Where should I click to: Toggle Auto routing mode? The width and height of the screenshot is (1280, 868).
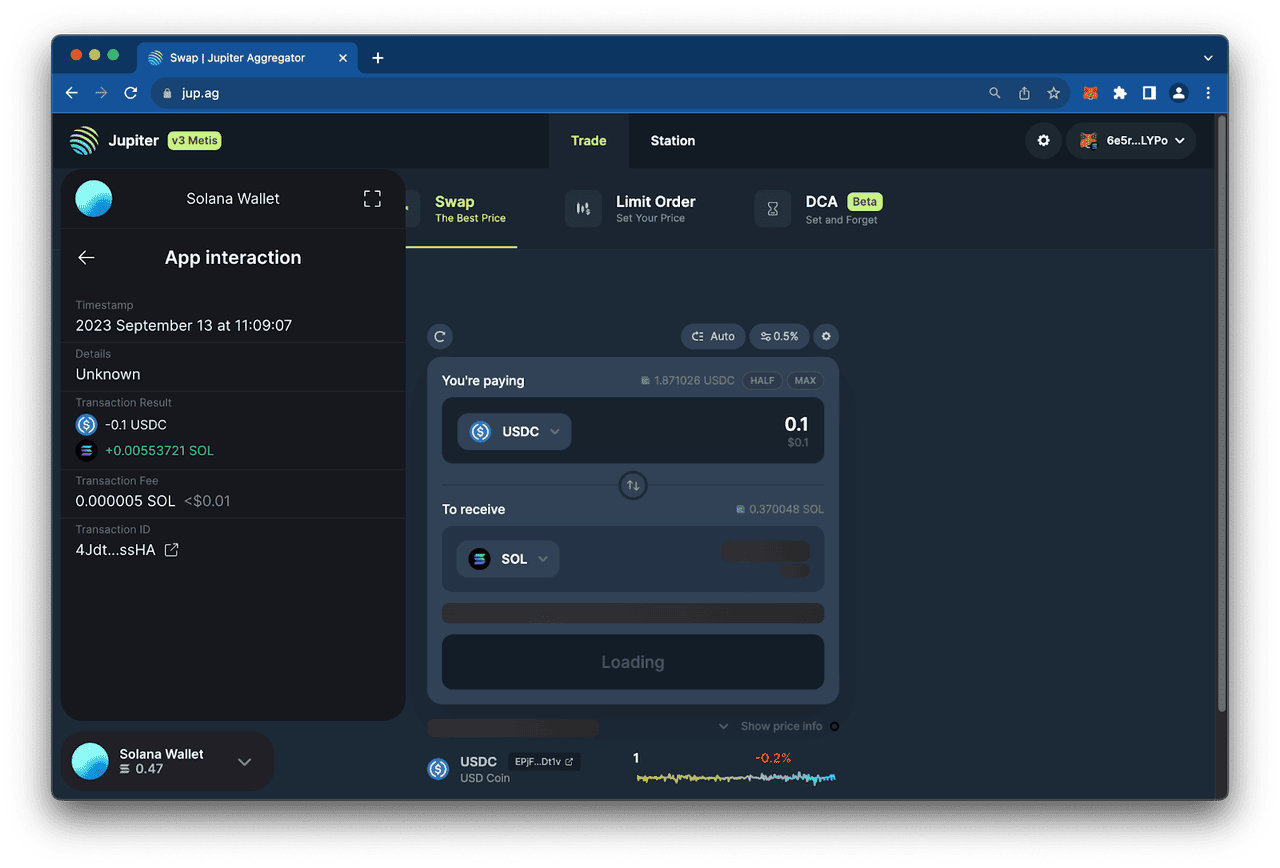pos(713,337)
